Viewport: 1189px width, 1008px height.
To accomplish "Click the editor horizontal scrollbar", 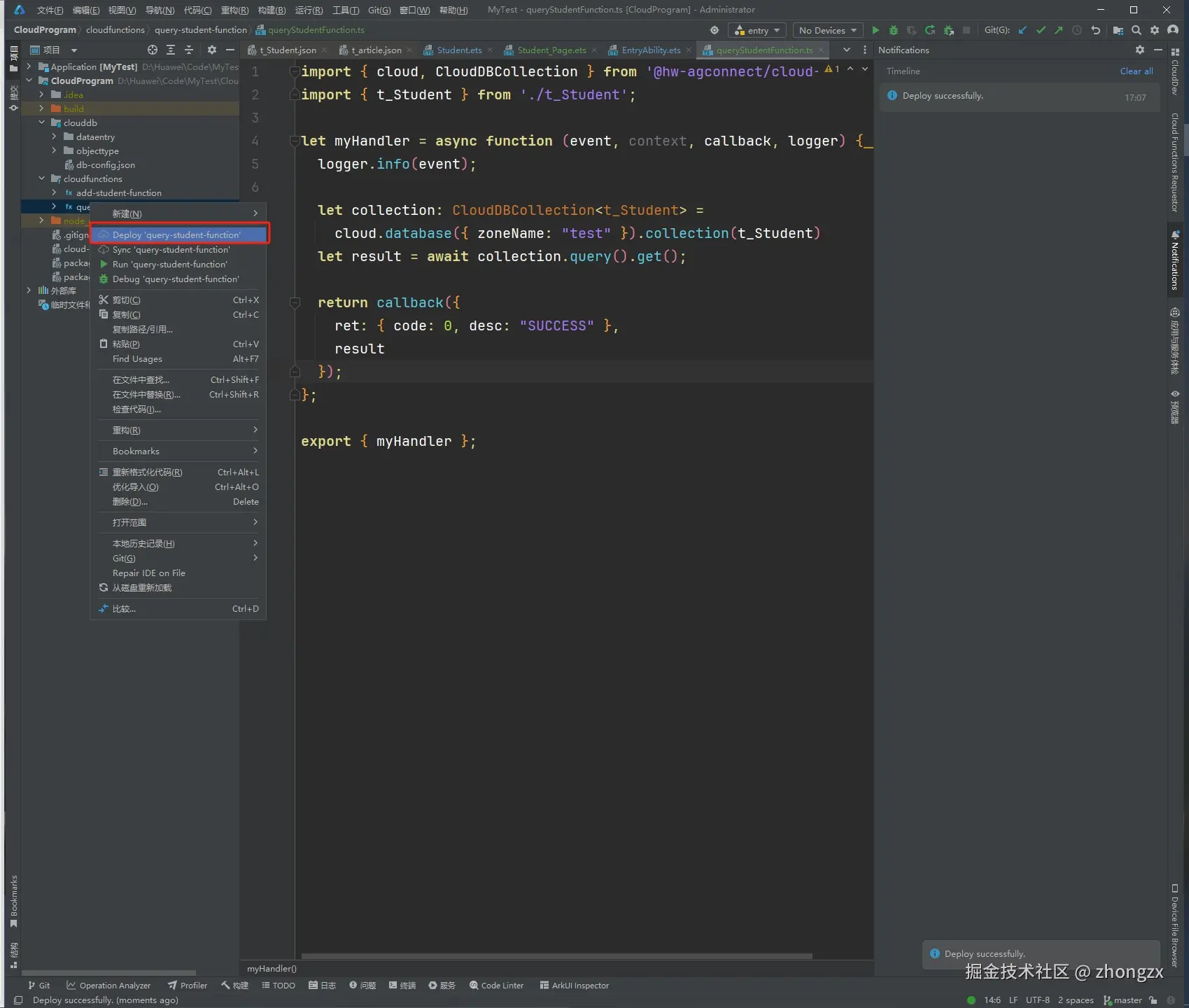I will click(x=556, y=955).
